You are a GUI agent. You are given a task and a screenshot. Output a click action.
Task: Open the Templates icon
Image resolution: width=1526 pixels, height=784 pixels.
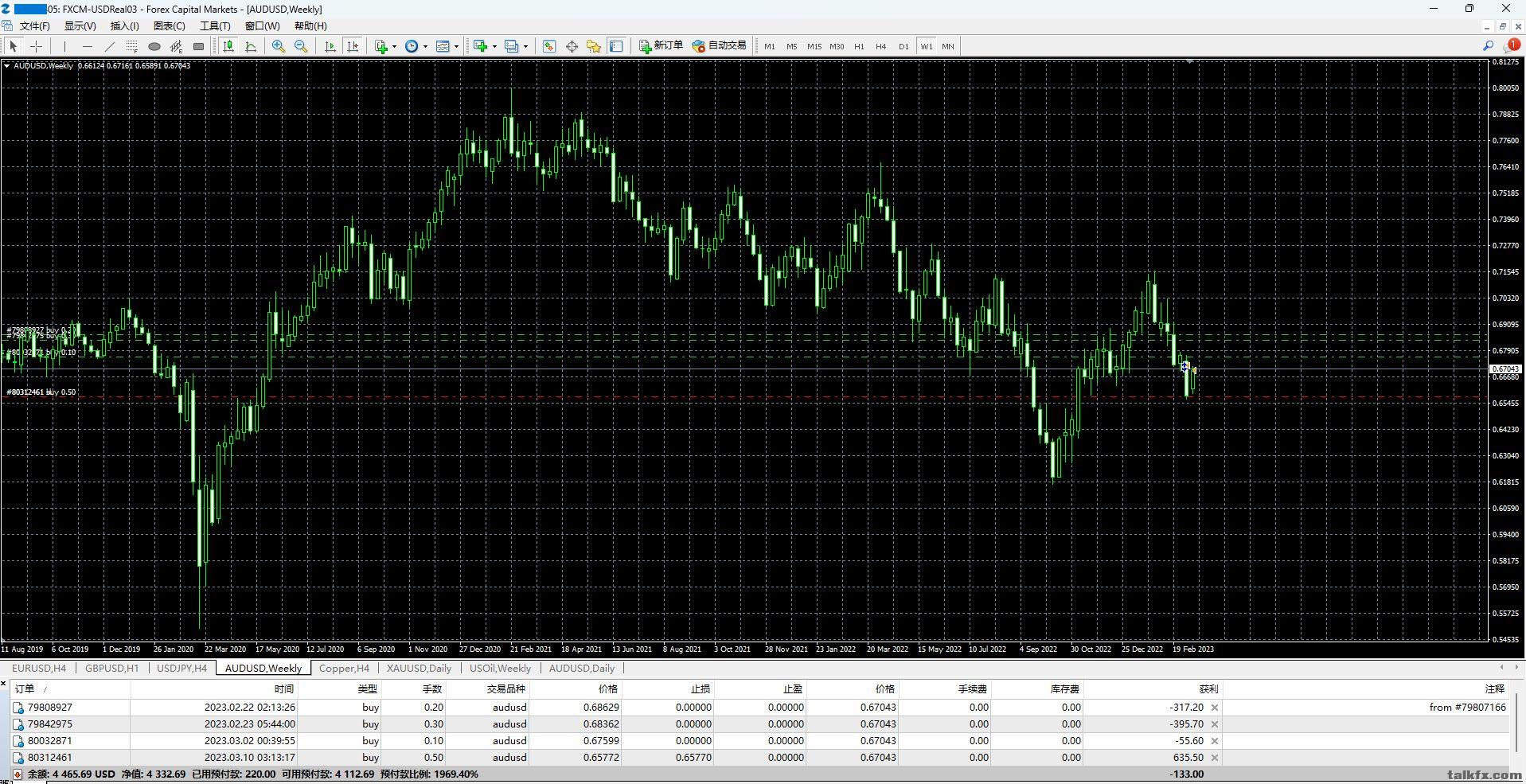tap(443, 46)
